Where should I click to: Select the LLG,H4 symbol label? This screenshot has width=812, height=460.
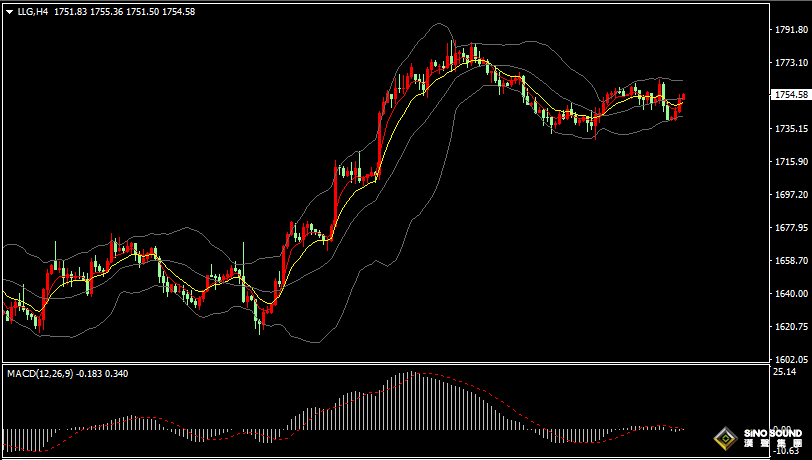point(33,11)
